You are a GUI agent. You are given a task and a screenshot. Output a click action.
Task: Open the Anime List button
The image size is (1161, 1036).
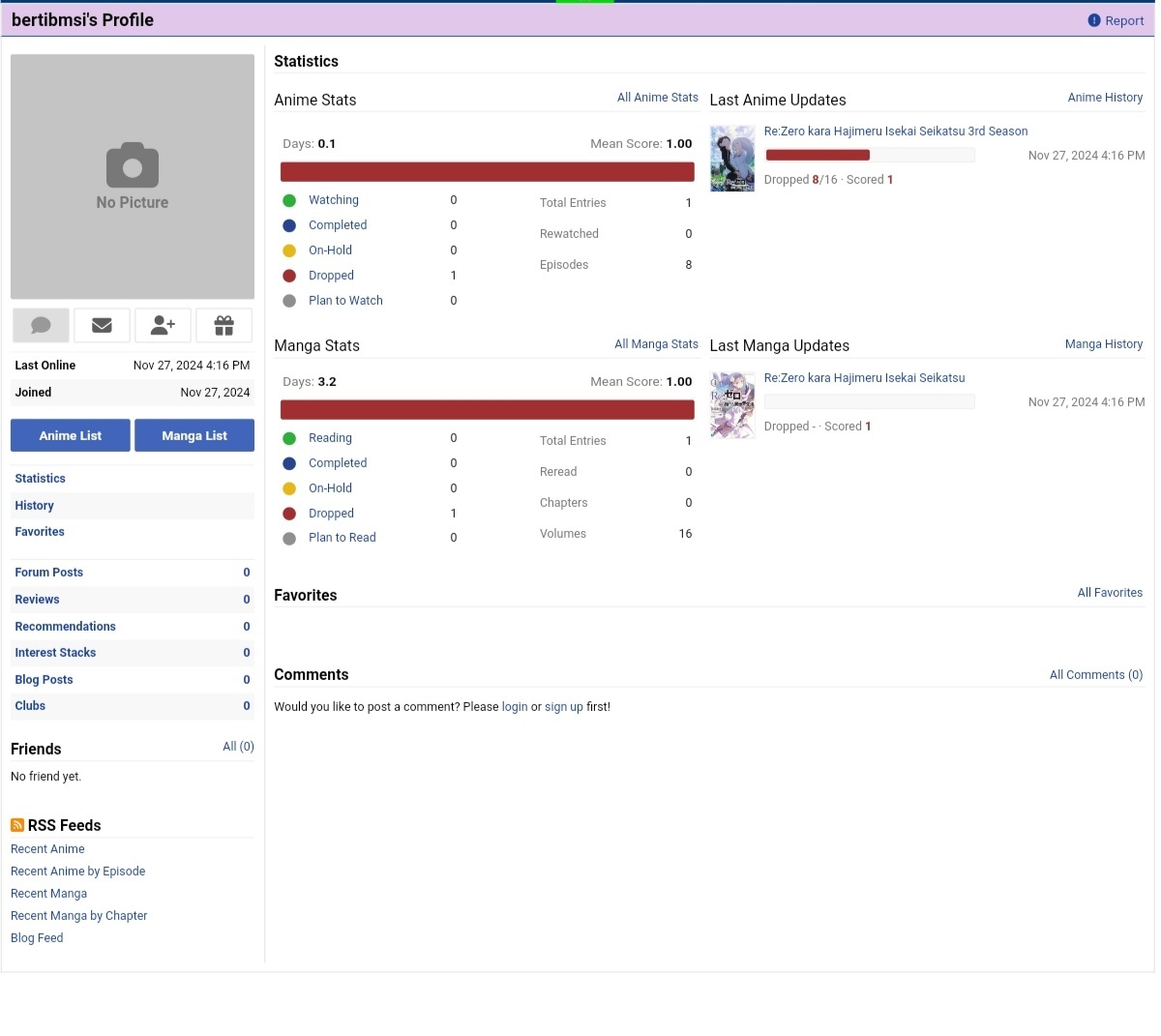(70, 435)
